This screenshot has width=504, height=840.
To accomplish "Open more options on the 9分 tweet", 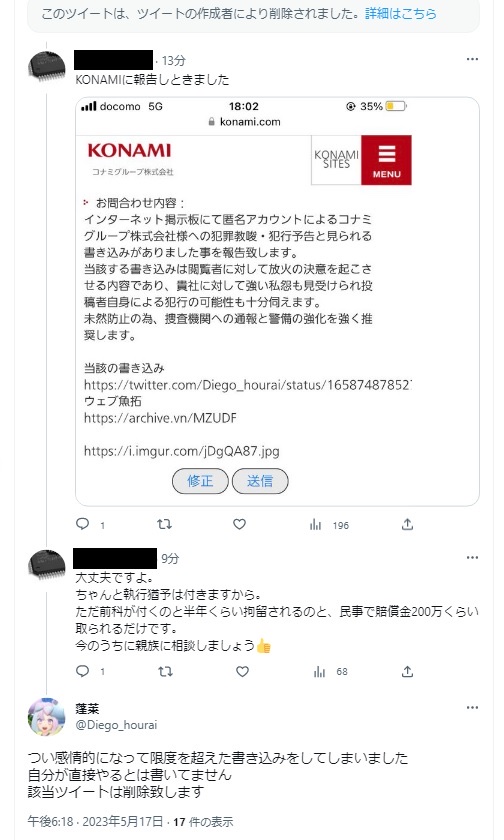I will click(x=472, y=557).
